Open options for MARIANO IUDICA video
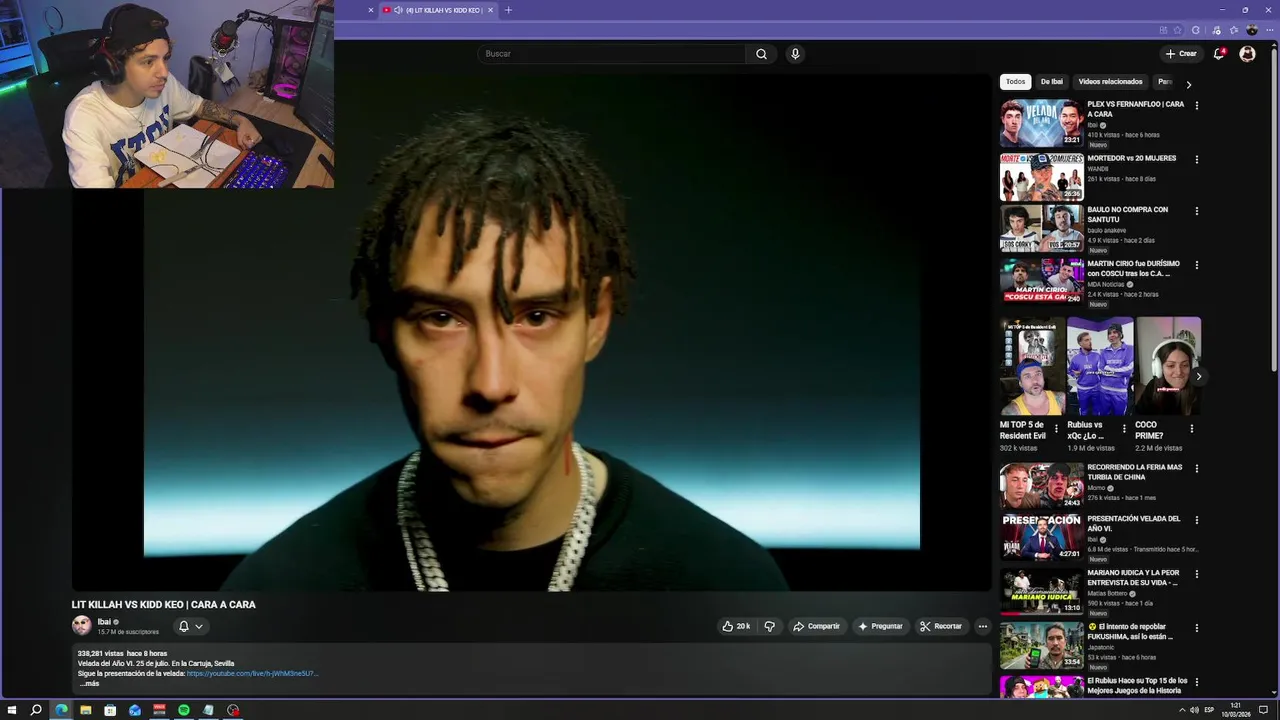 click(1196, 574)
